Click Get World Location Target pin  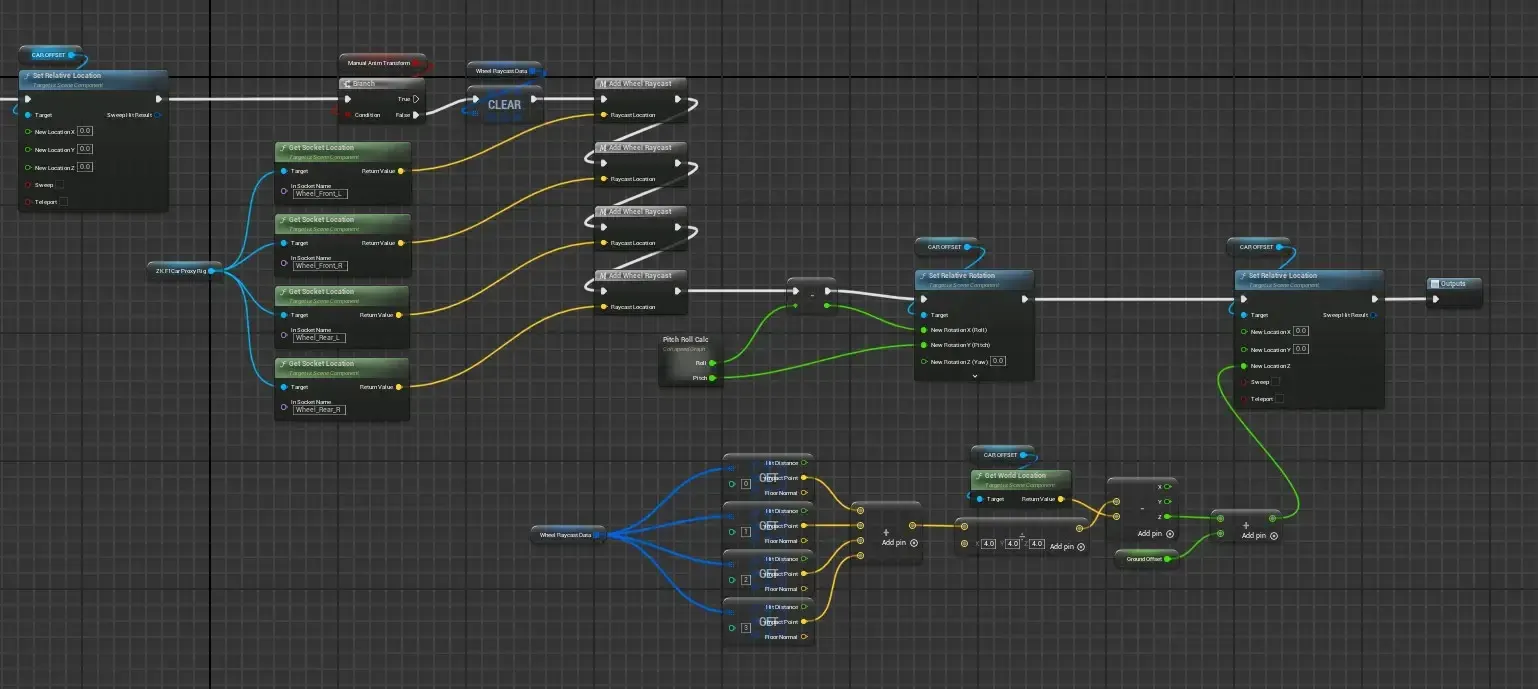click(x=979, y=498)
